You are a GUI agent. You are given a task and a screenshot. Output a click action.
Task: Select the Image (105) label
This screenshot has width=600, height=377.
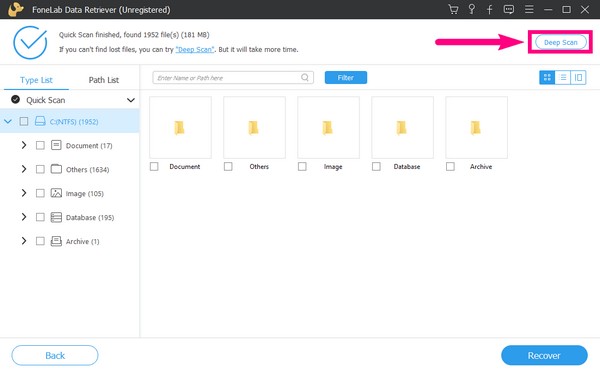(x=85, y=193)
